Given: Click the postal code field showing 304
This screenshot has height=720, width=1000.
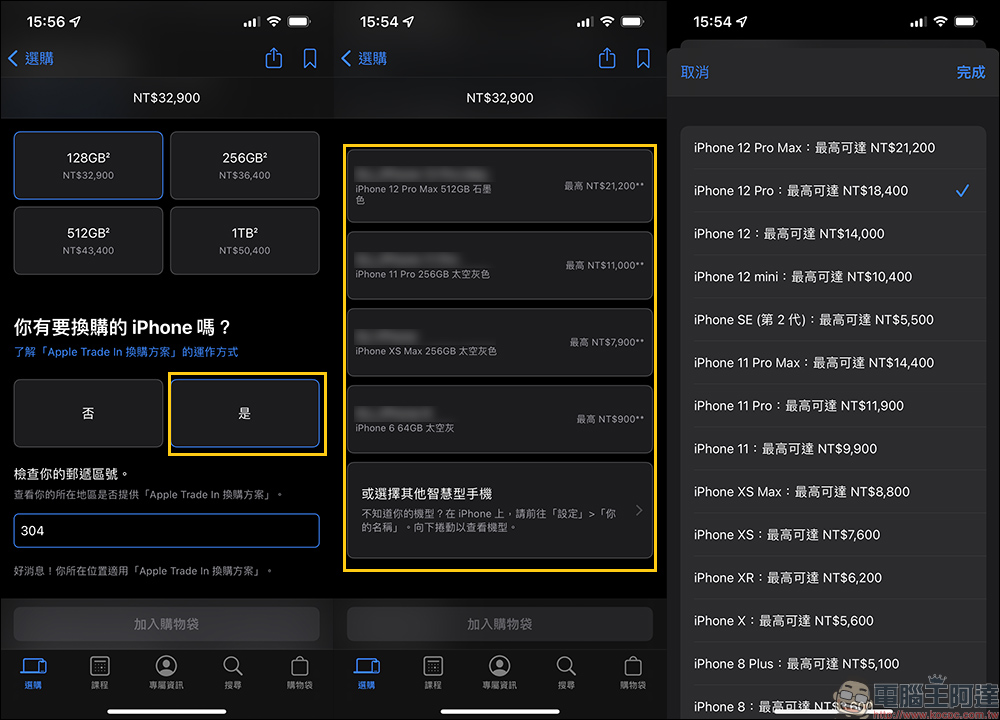Looking at the screenshot, I should 166,531.
